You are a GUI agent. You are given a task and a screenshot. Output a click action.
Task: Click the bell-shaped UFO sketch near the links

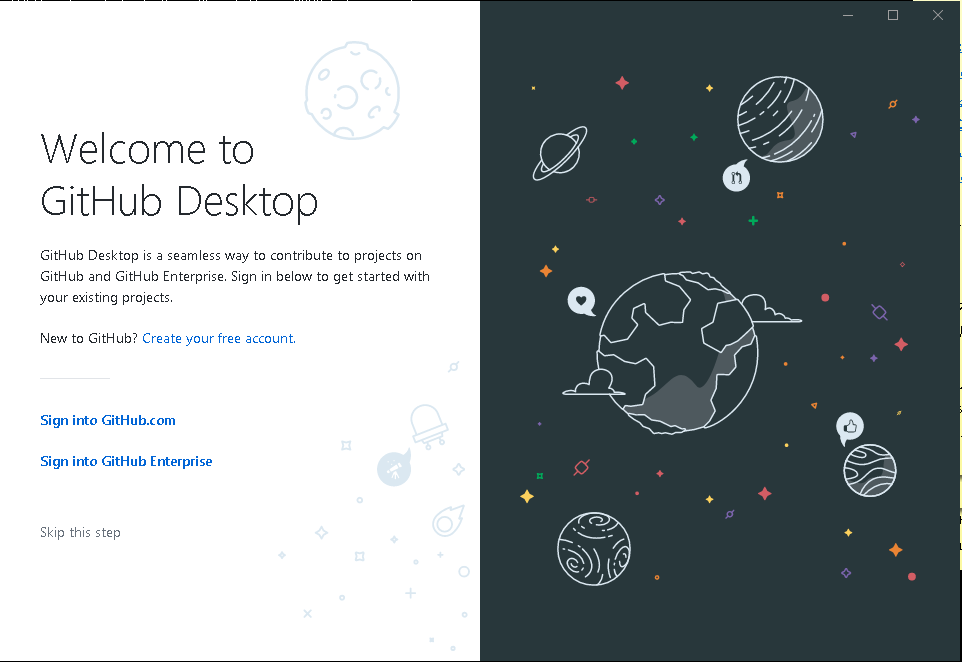(x=429, y=424)
